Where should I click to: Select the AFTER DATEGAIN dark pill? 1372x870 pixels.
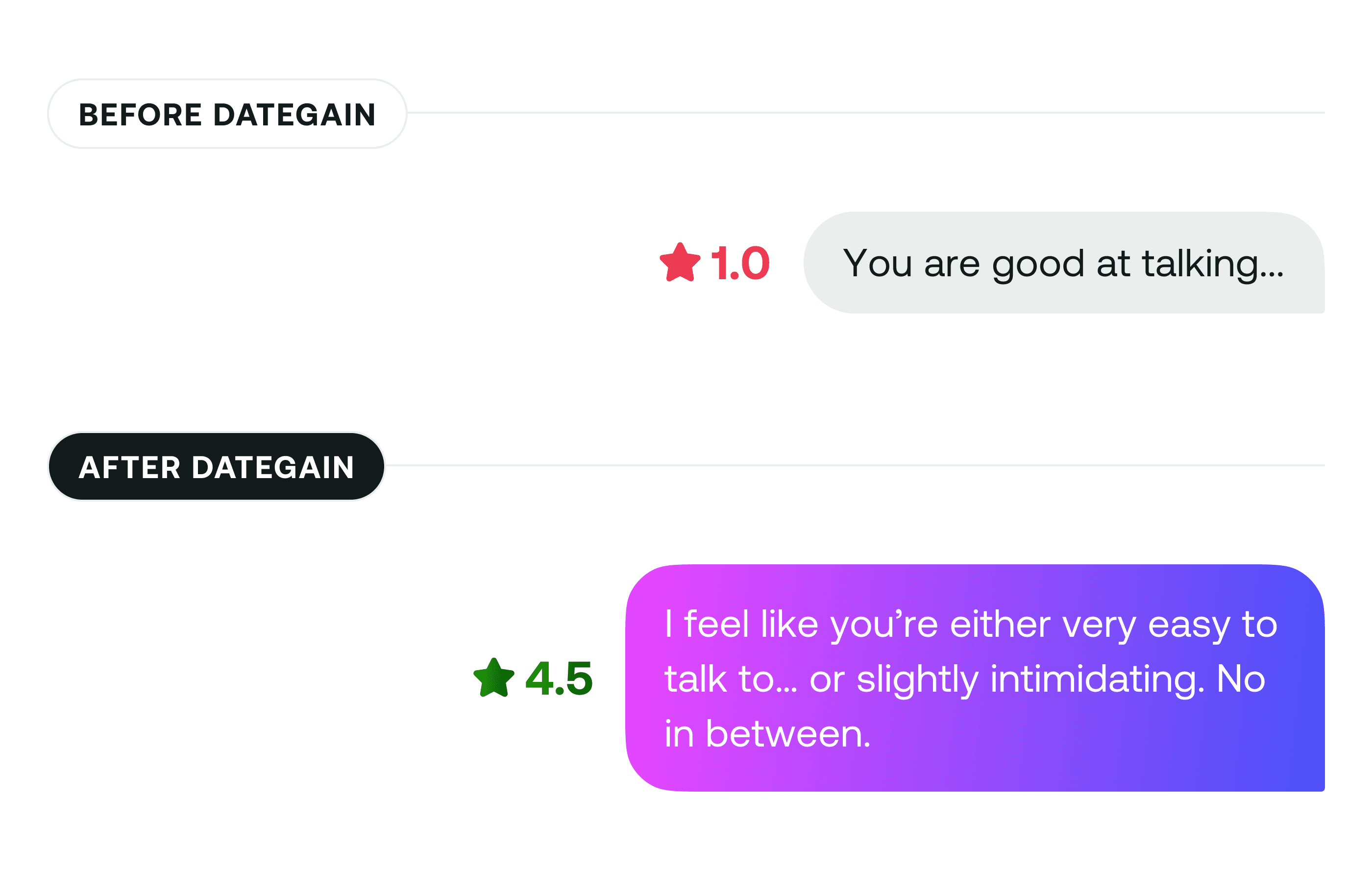217,467
